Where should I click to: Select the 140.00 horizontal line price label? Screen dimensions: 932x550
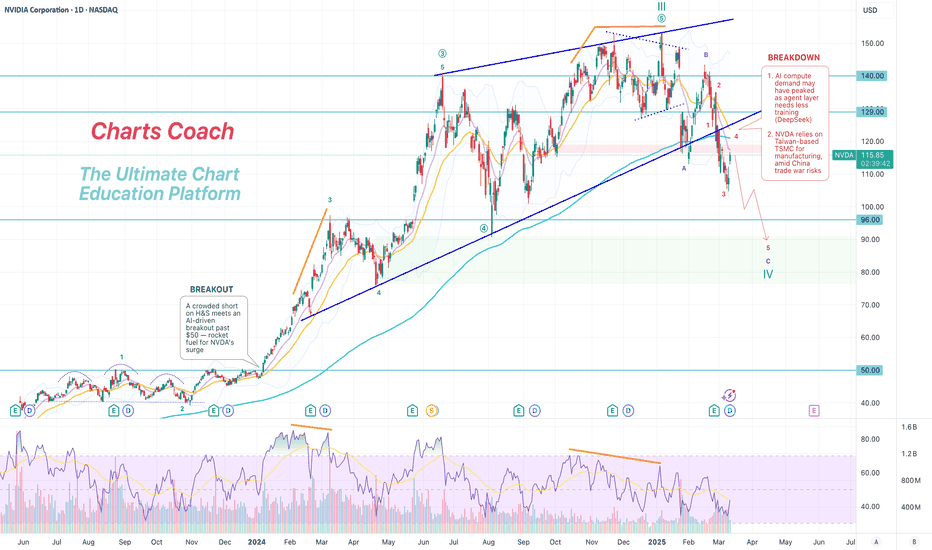[871, 76]
